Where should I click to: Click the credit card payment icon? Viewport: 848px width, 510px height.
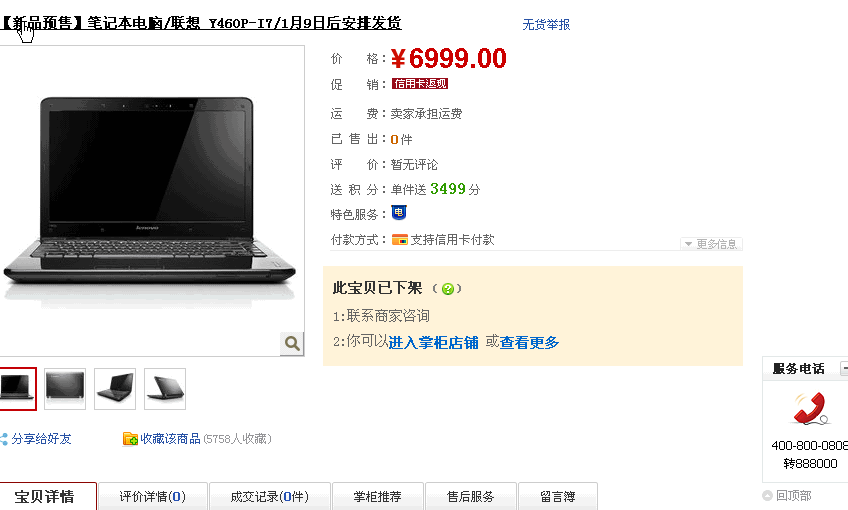[400, 240]
